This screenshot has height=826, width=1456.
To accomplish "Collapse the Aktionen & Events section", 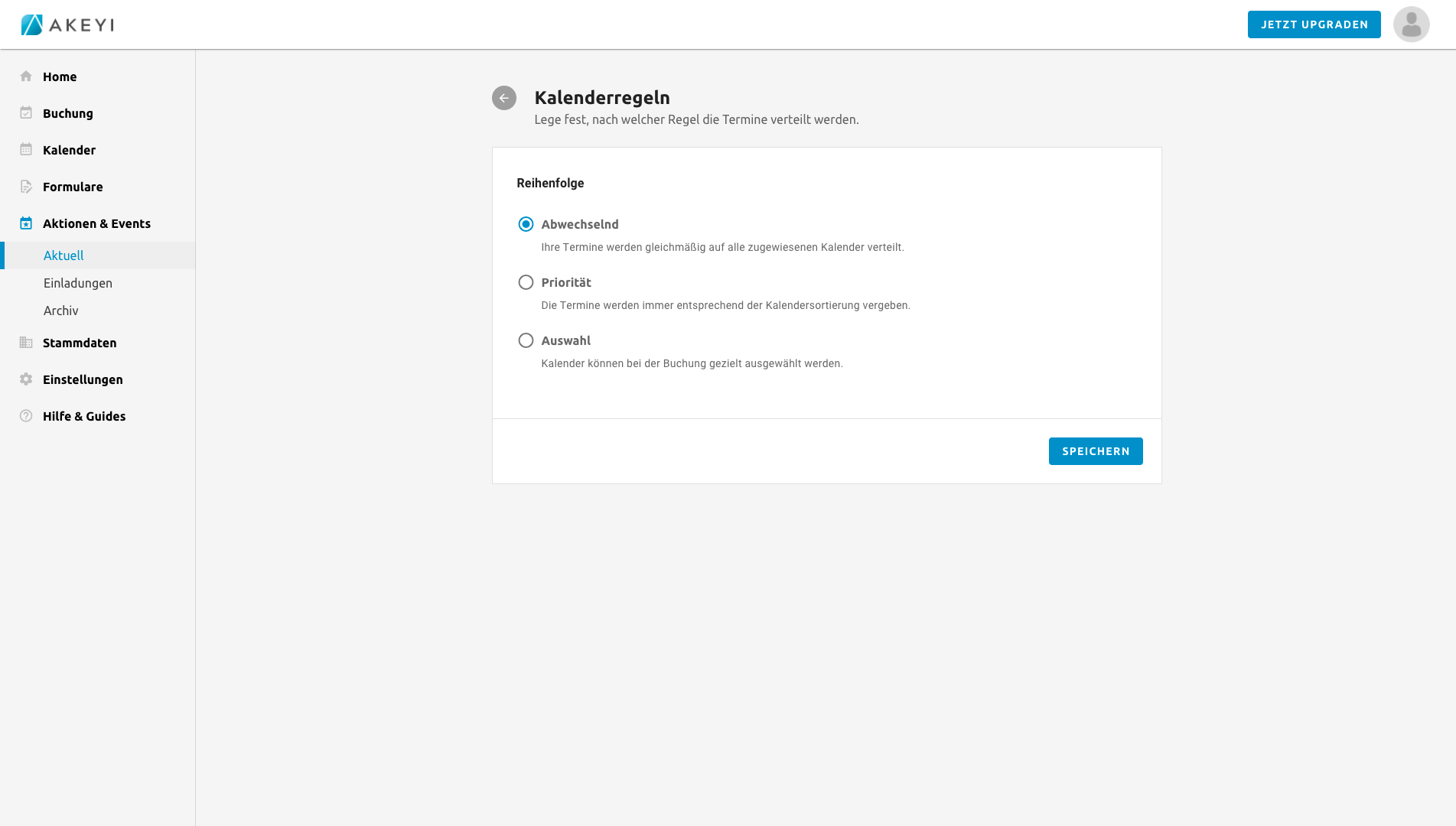I will click(96, 223).
